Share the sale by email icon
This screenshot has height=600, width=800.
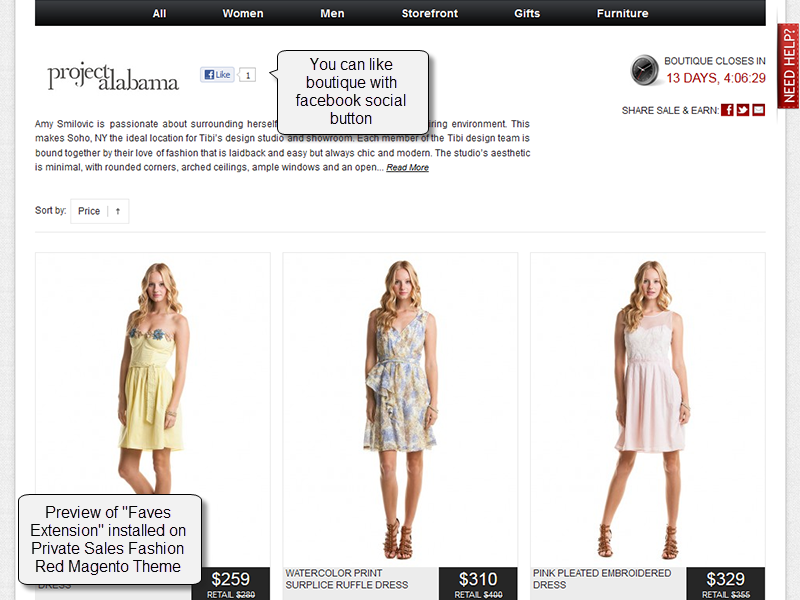pyautogui.click(x=759, y=110)
